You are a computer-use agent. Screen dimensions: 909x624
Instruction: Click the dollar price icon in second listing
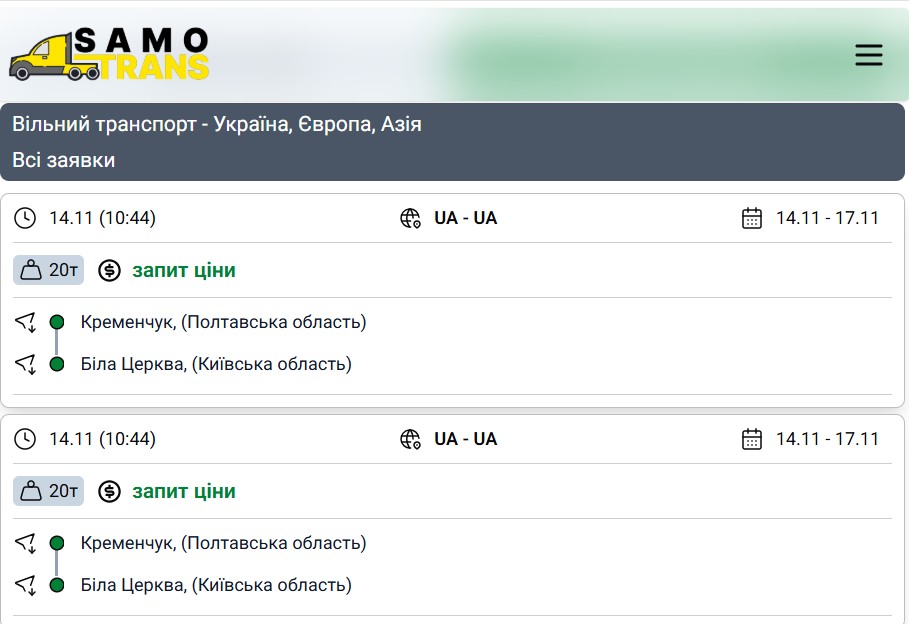(x=109, y=491)
